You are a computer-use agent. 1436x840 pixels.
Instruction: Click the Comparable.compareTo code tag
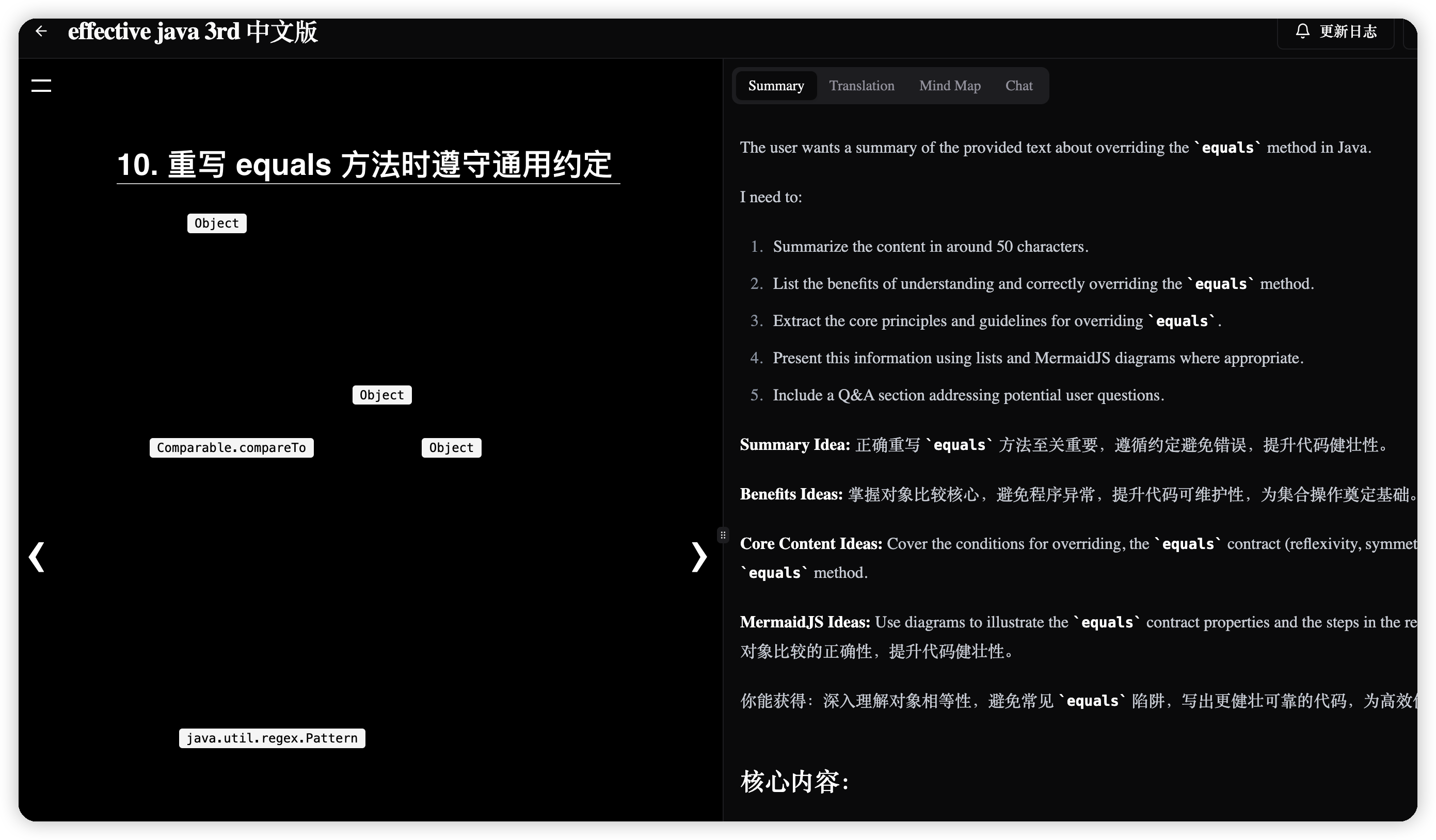231,448
